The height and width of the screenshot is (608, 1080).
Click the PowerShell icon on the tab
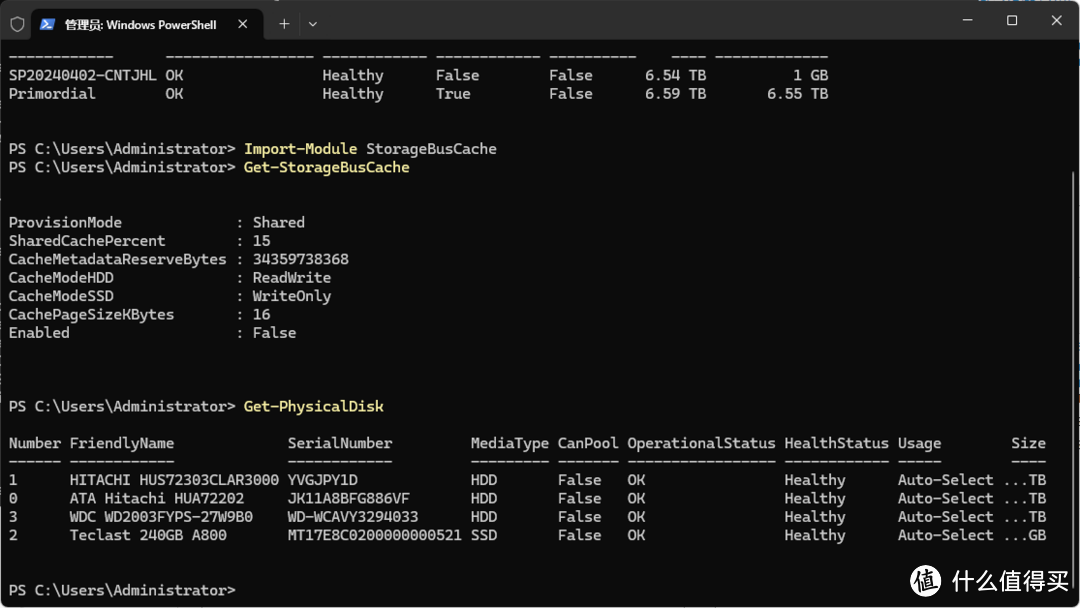[47, 25]
